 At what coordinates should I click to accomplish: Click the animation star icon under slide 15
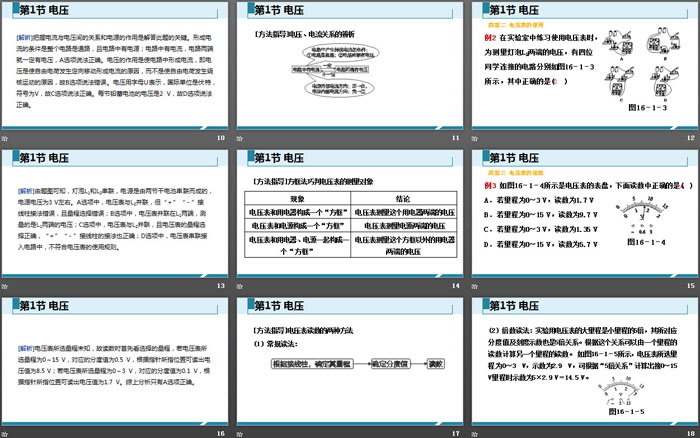pyautogui.click(x=475, y=286)
